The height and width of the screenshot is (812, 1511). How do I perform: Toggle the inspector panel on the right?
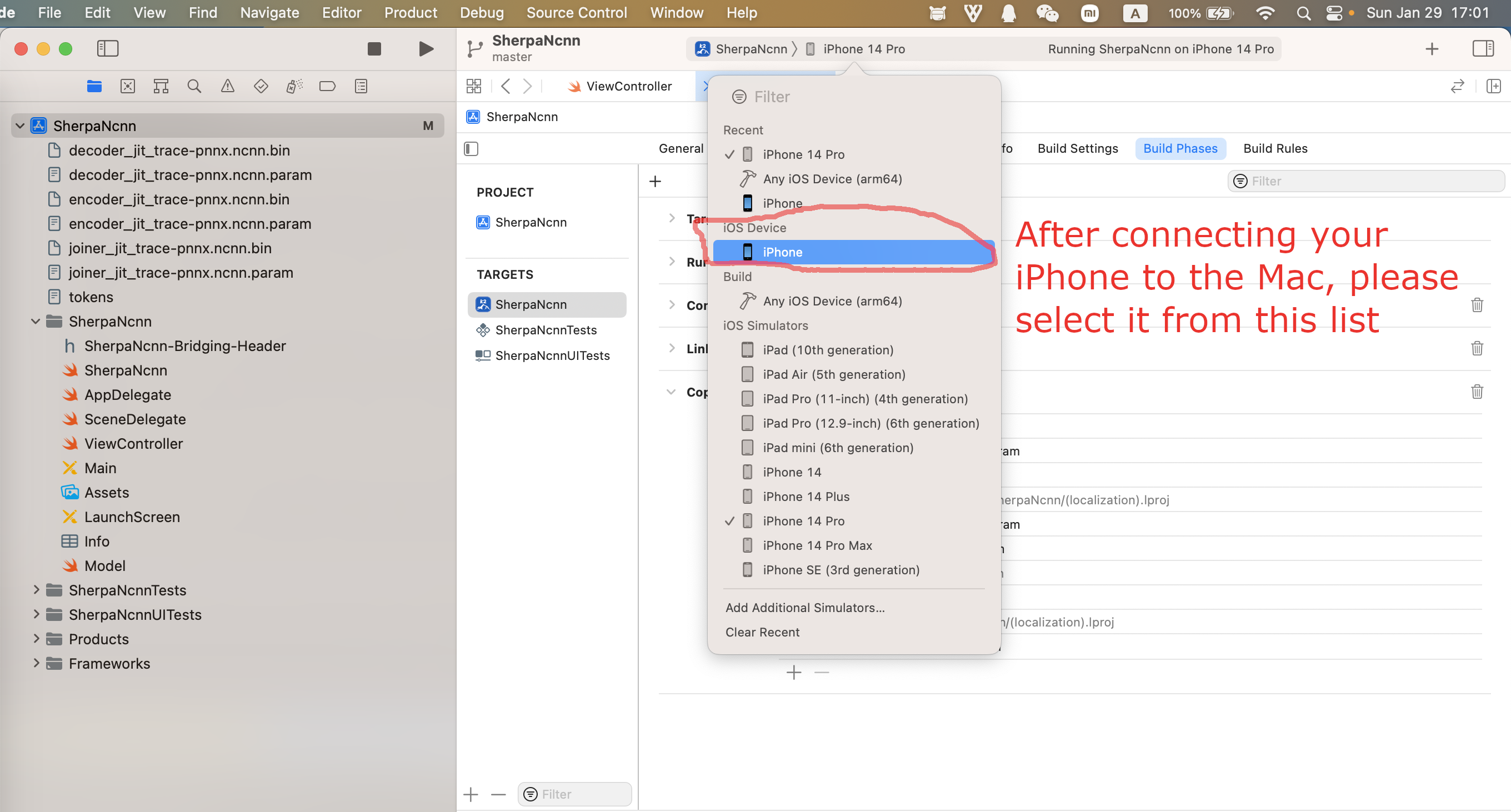coord(1483,49)
